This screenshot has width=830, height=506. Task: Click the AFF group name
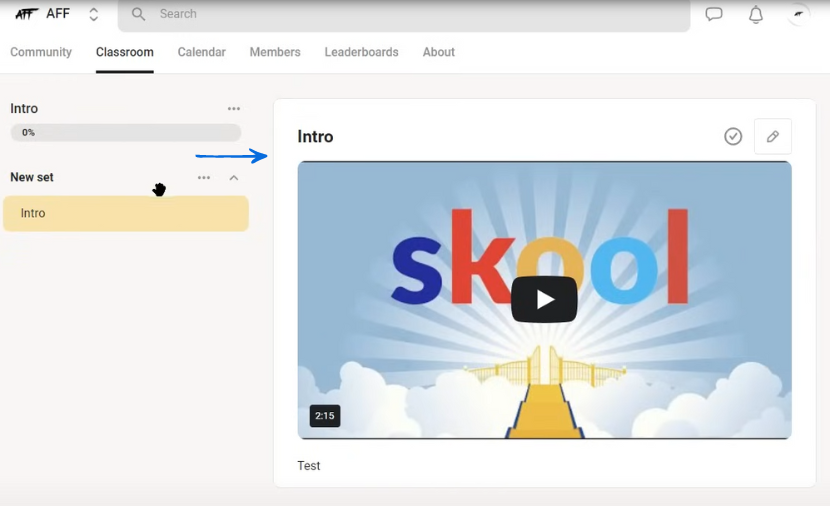[x=58, y=14]
